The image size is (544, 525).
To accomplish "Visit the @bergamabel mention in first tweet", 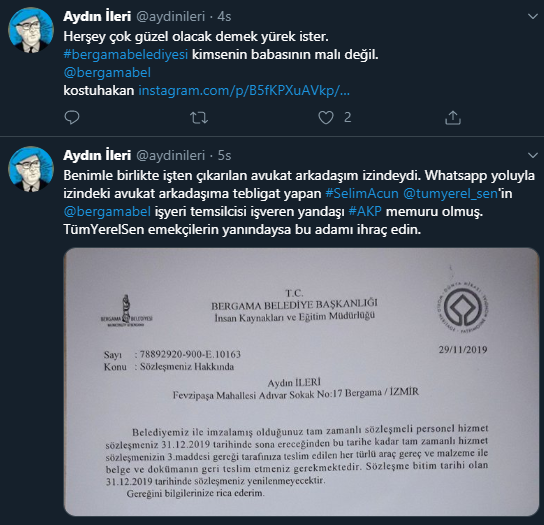I will (107, 73).
